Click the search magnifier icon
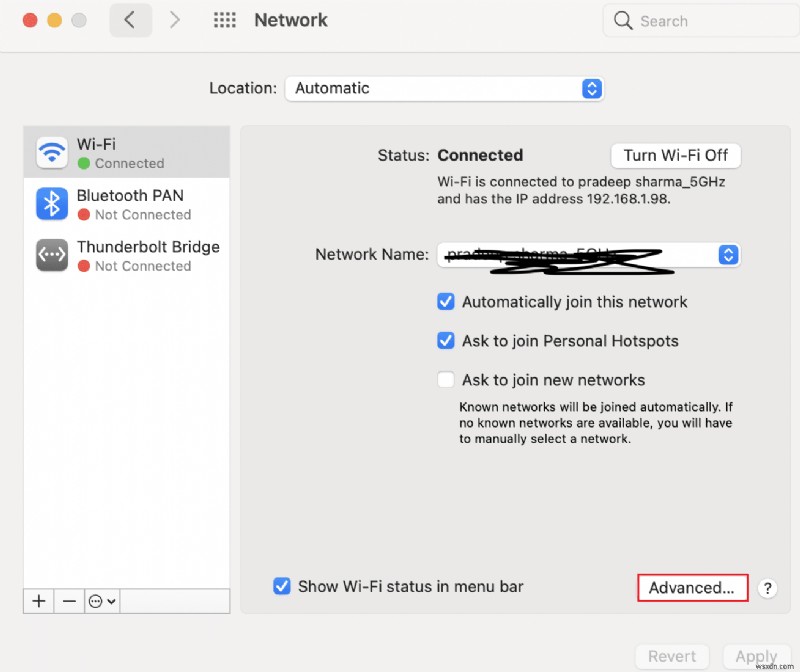The height and width of the screenshot is (672, 800). (x=623, y=20)
